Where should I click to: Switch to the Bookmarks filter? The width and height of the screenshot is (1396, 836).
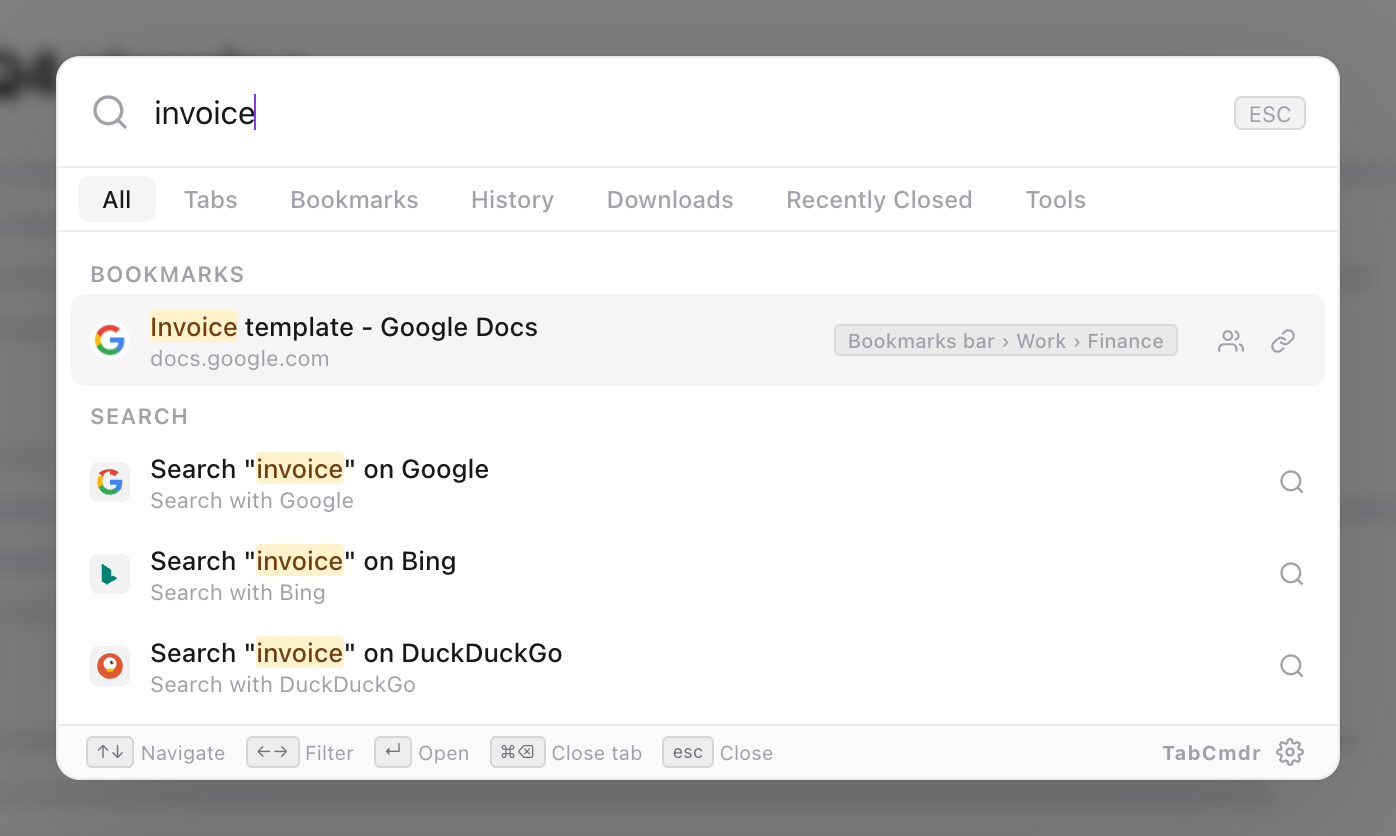[355, 199]
